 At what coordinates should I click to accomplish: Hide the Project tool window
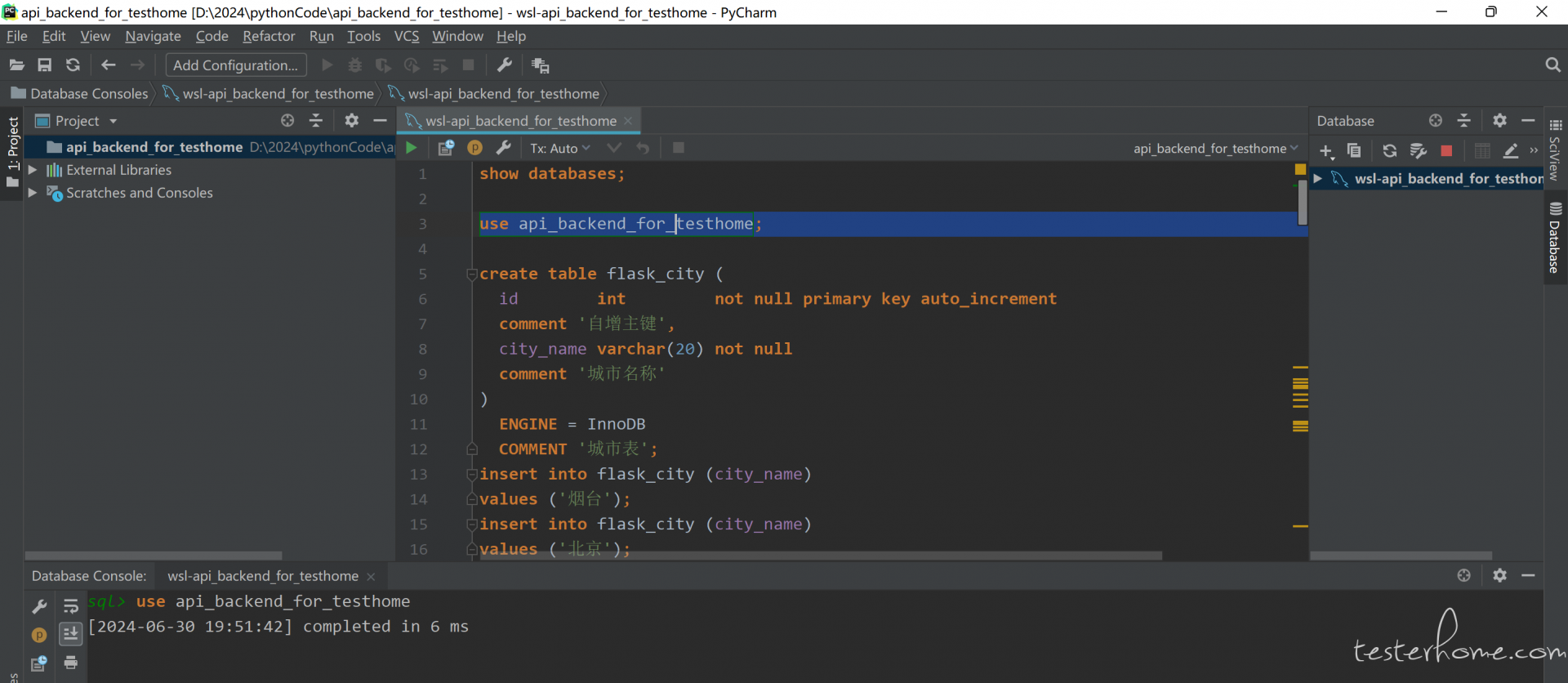coord(380,121)
